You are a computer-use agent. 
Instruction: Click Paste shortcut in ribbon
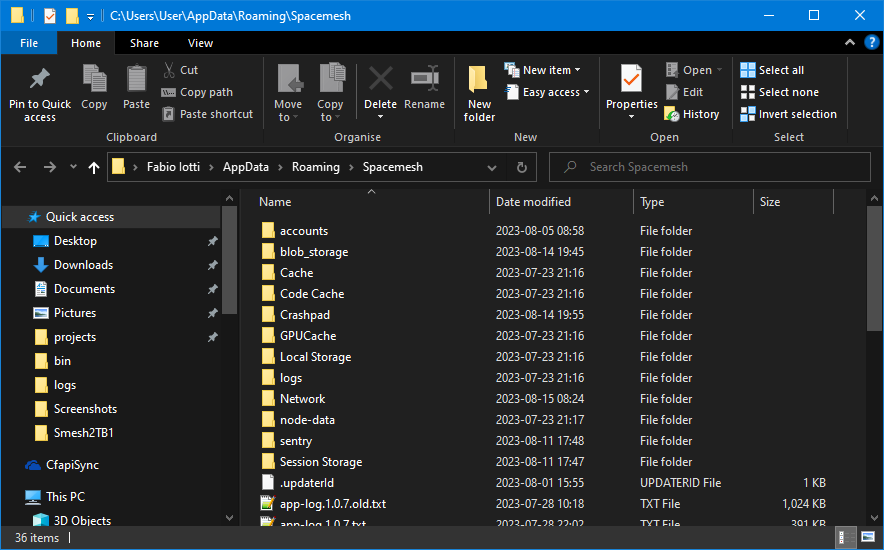[207, 114]
